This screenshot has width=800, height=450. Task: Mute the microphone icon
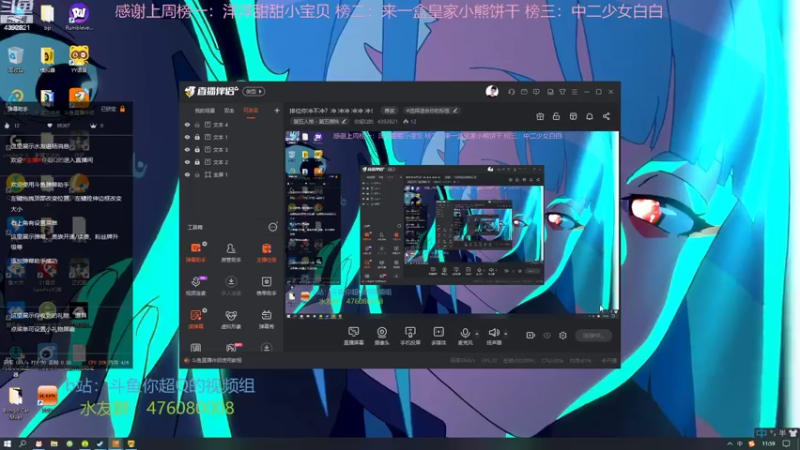click(465, 333)
